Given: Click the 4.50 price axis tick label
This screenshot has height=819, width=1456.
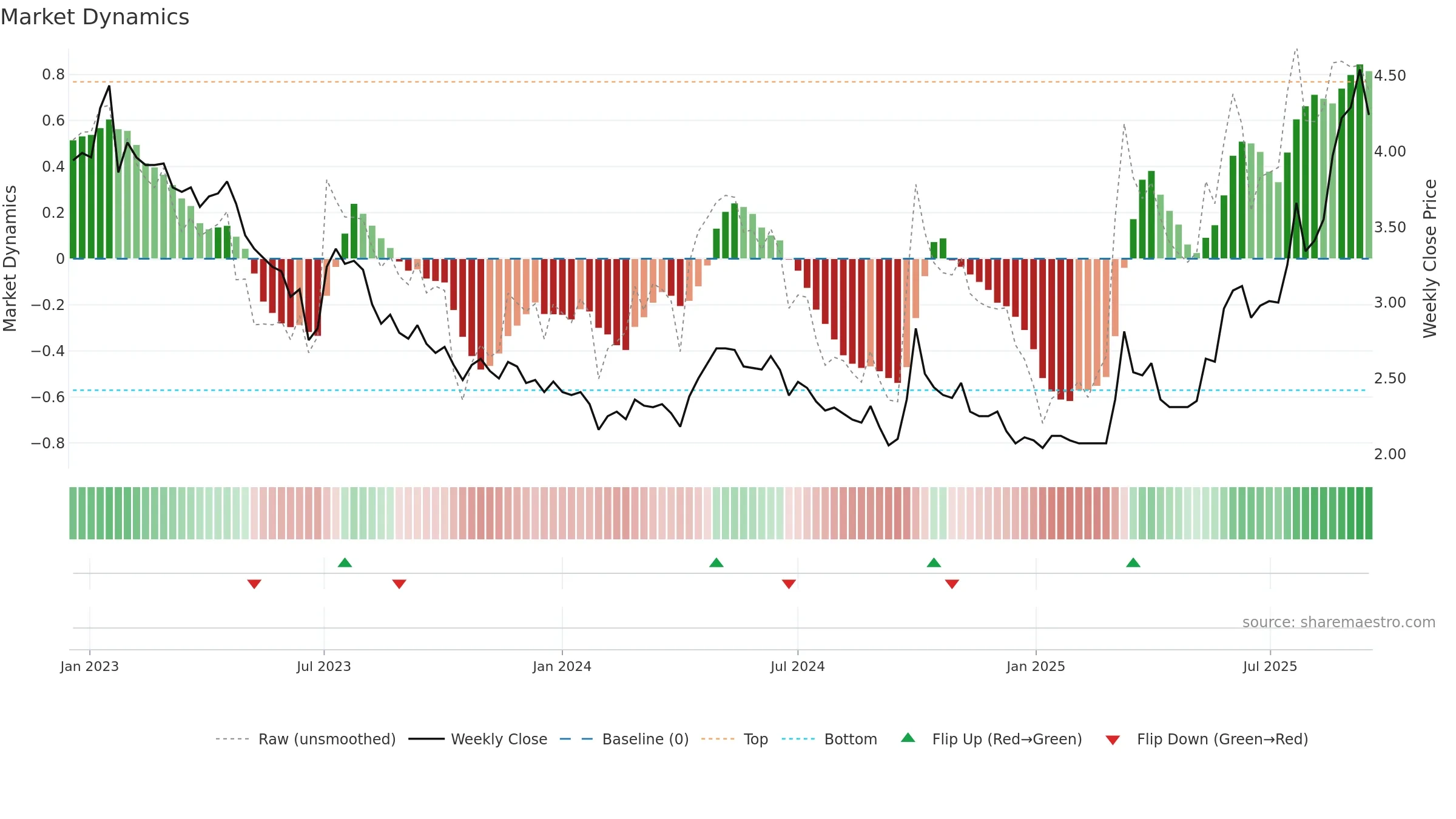Looking at the screenshot, I should click(x=1390, y=75).
